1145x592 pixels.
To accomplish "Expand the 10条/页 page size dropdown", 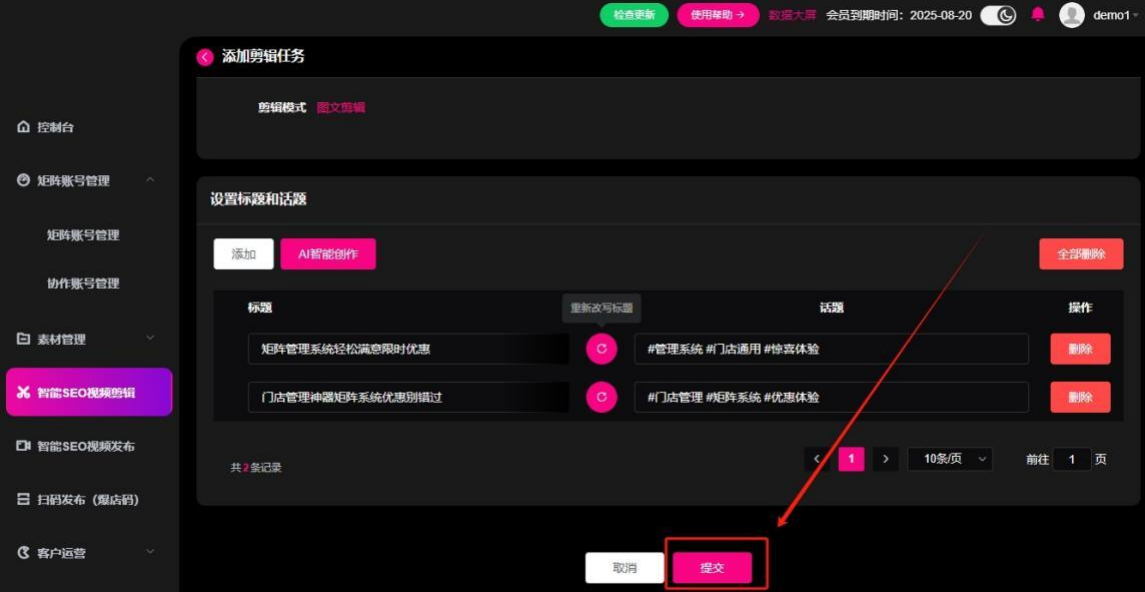I will (x=949, y=459).
